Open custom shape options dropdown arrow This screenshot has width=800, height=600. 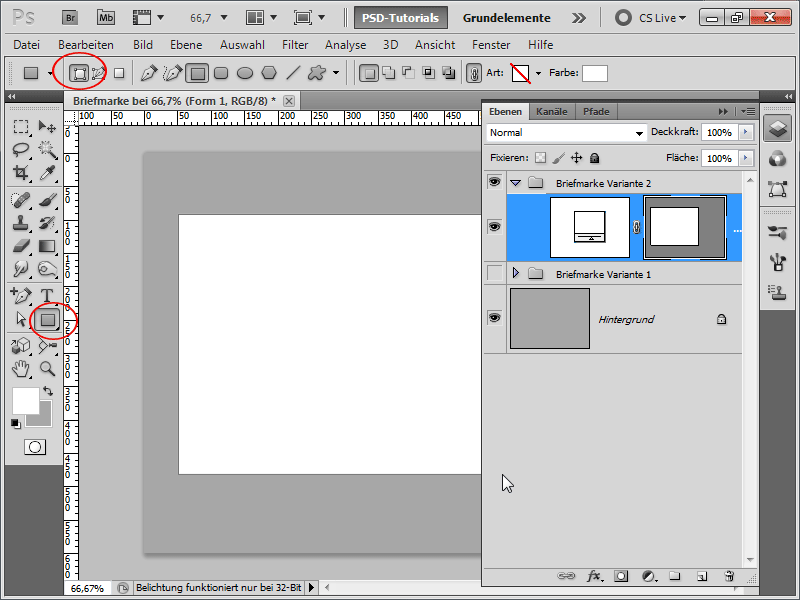(x=336, y=73)
